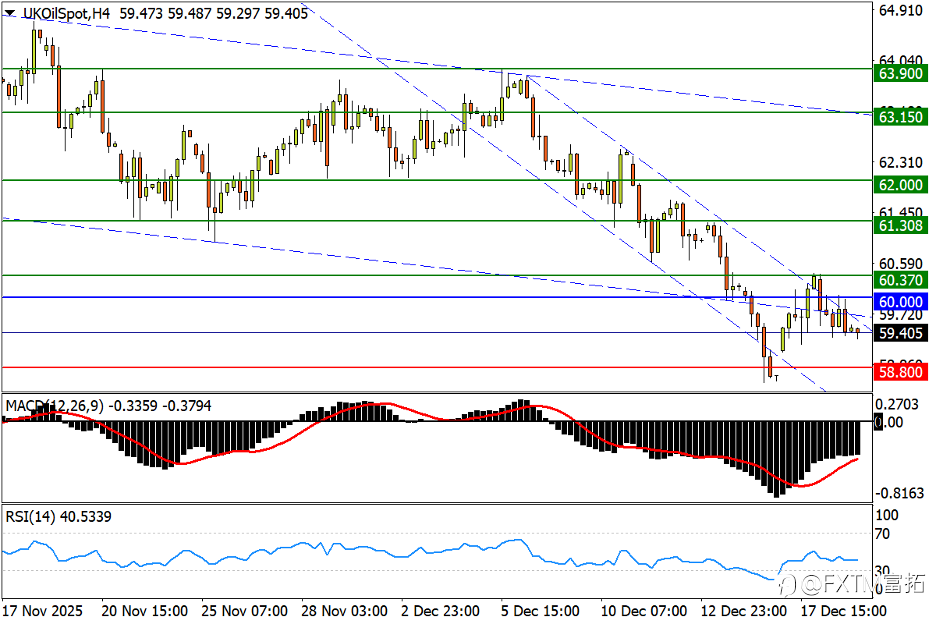
Task: Click the 25 Nov 07:00 time label
Action: [244, 611]
